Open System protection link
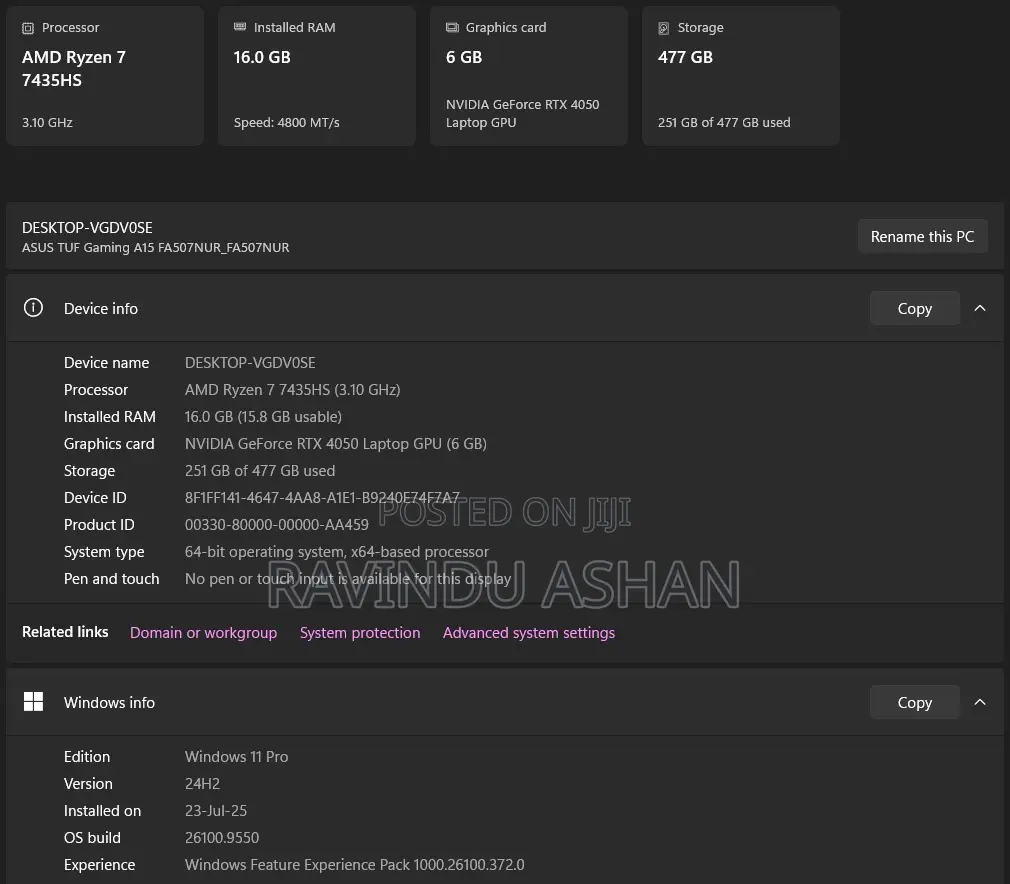Viewport: 1010px width, 884px height. click(360, 633)
